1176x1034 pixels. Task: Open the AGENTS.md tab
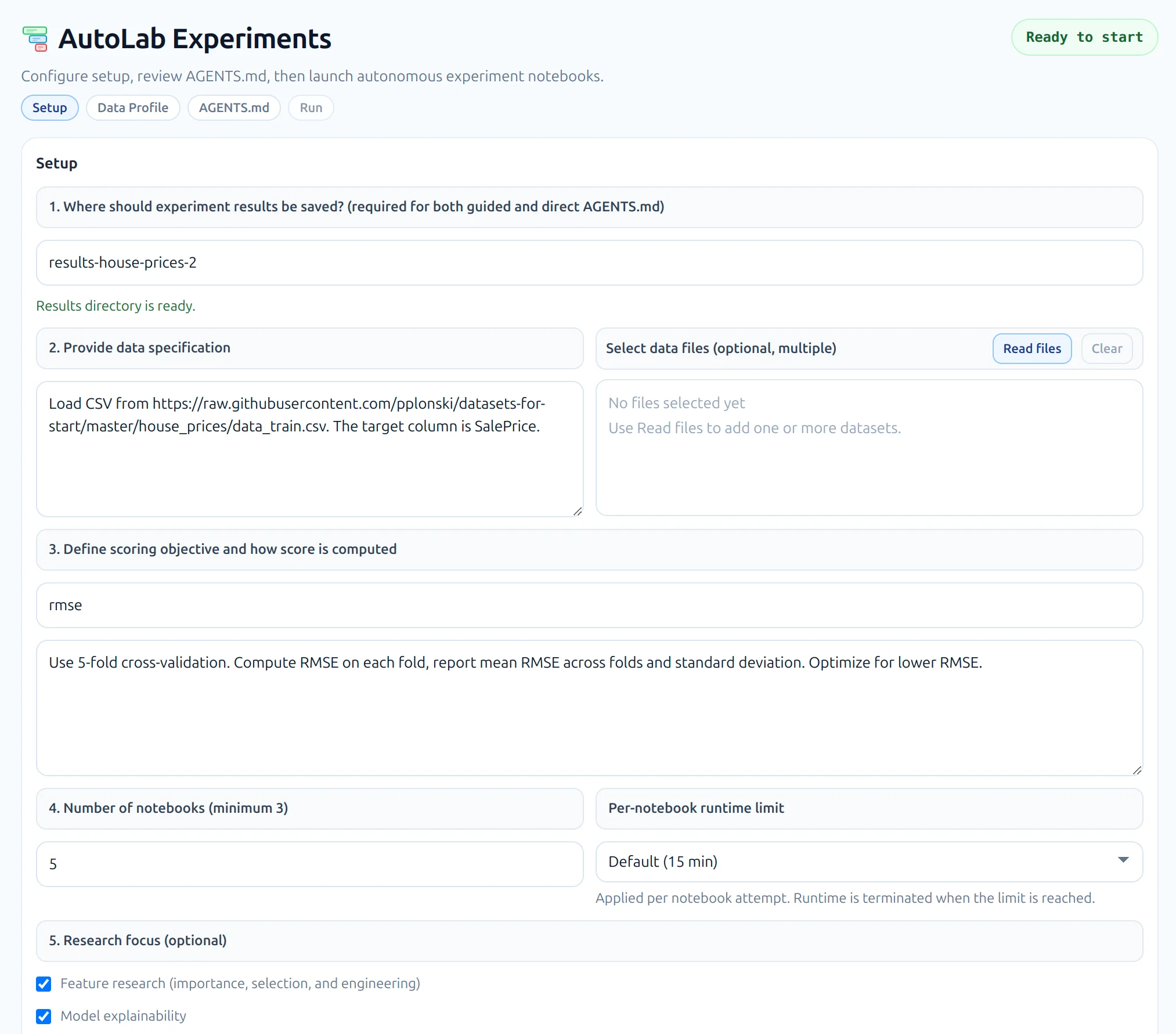tap(234, 107)
